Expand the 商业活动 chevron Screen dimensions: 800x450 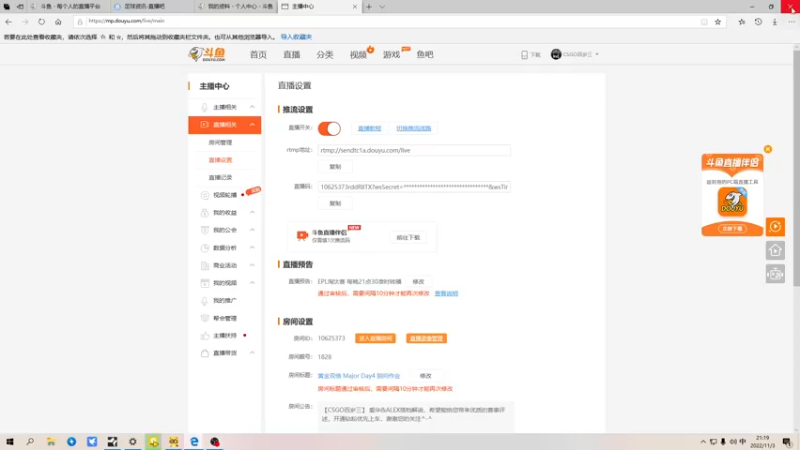[x=252, y=265]
